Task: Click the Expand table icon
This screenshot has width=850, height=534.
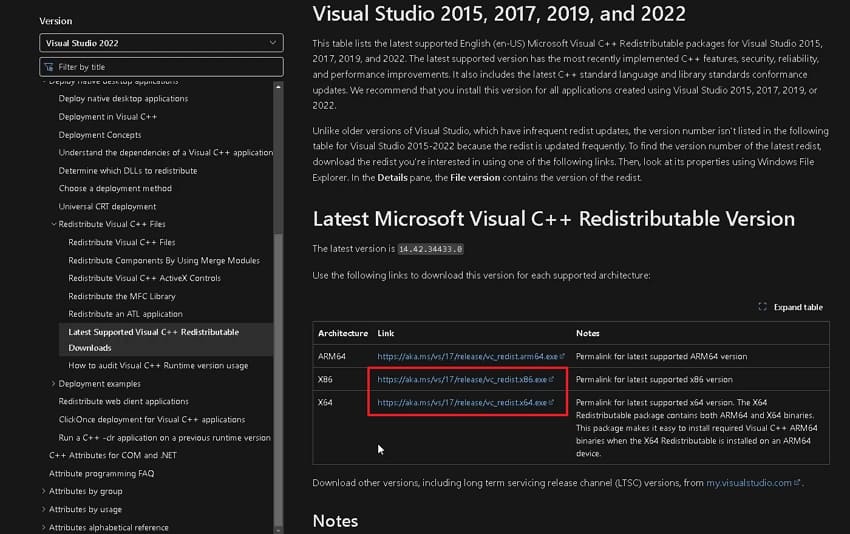Action: click(762, 307)
